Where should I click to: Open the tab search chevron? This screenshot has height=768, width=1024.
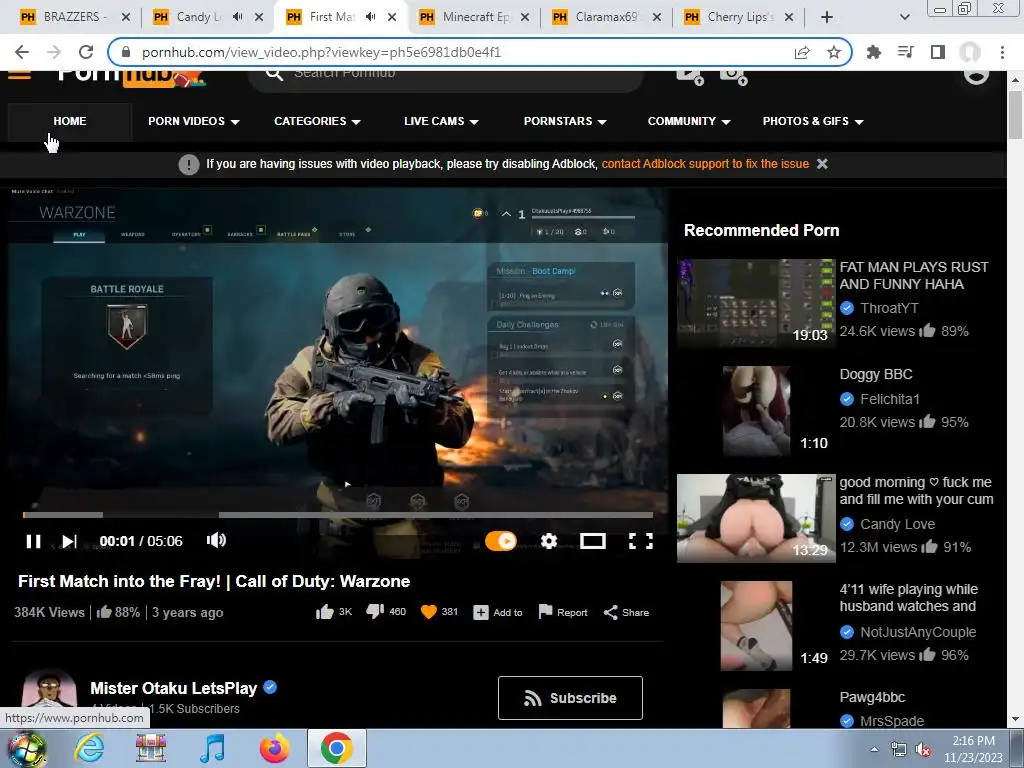pyautogui.click(x=904, y=18)
